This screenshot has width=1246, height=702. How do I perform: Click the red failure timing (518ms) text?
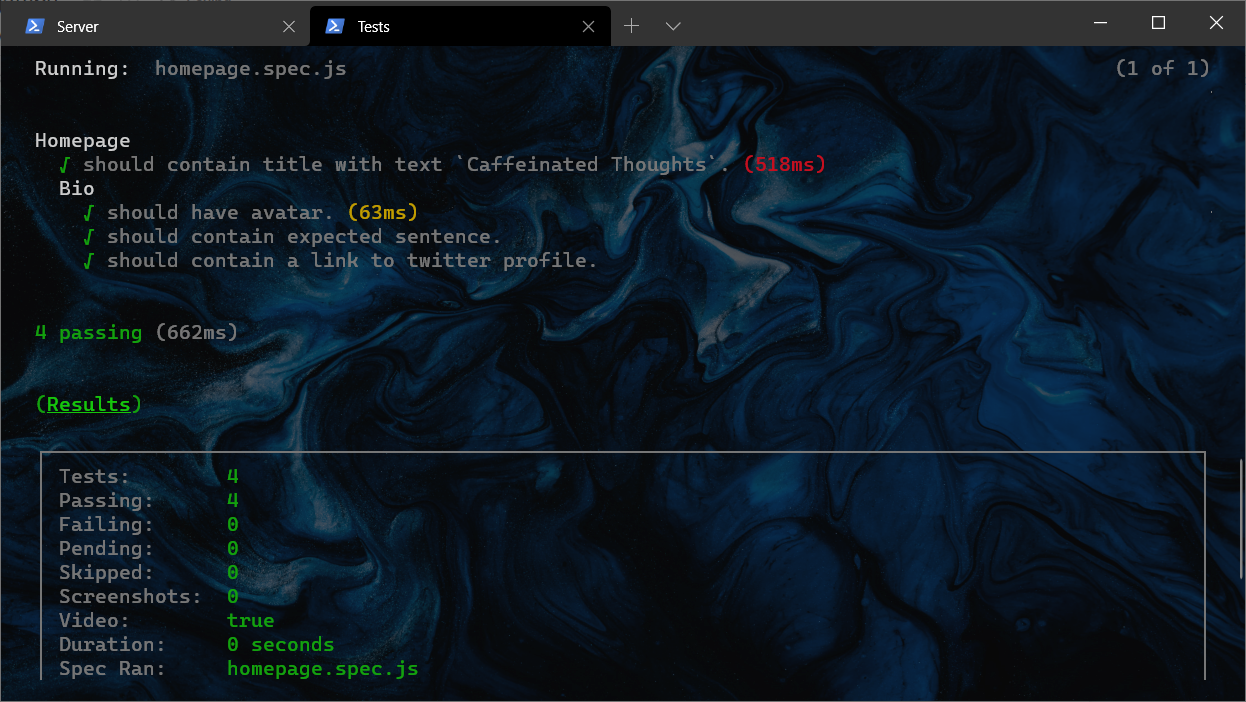784,164
